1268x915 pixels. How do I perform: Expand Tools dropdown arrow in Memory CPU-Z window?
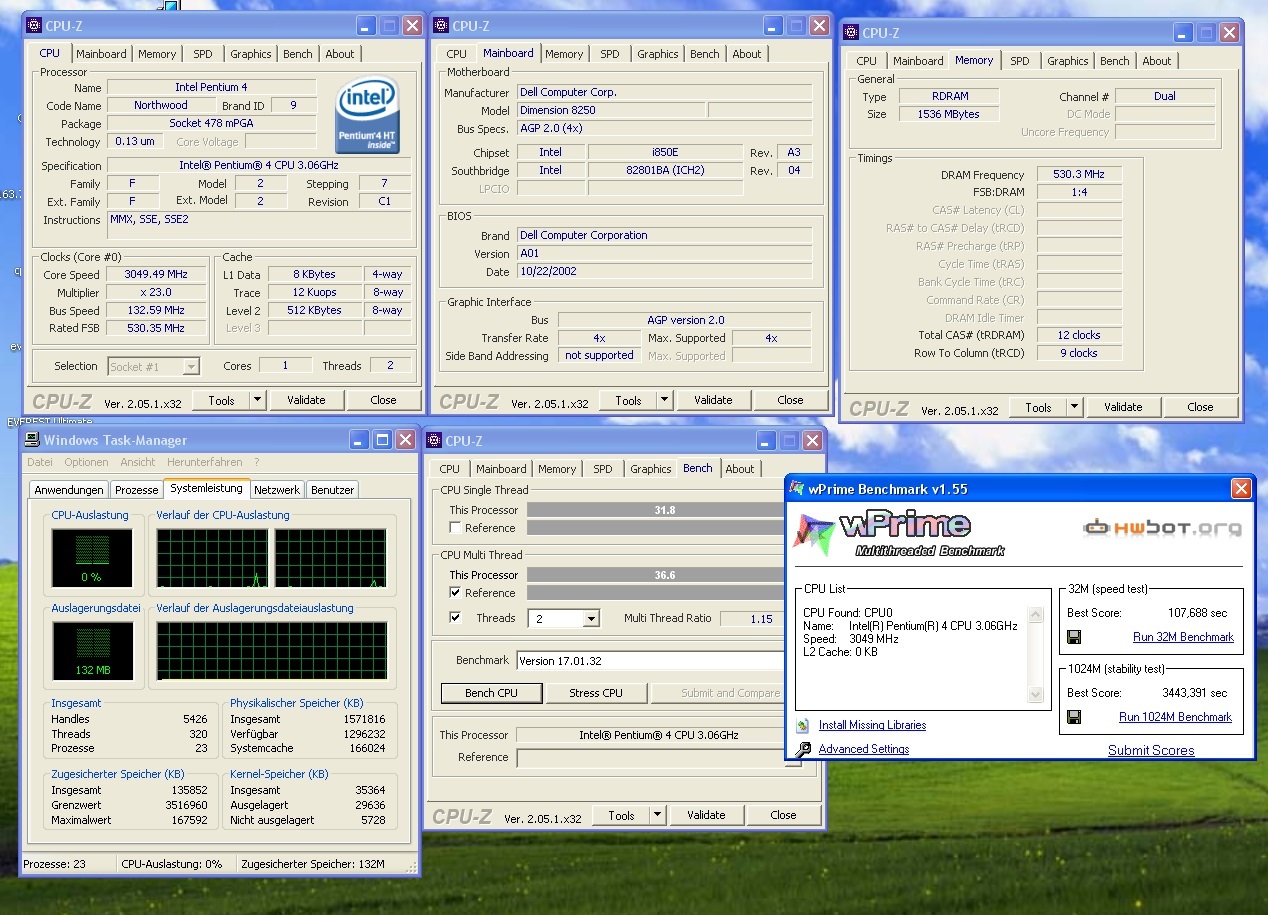point(1074,407)
